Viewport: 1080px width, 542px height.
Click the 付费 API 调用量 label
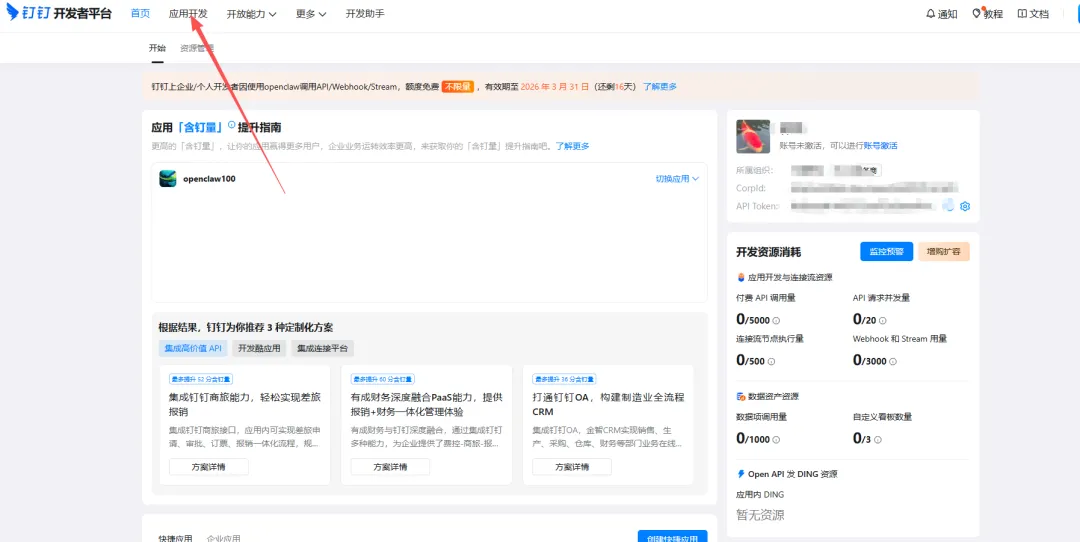tap(766, 298)
